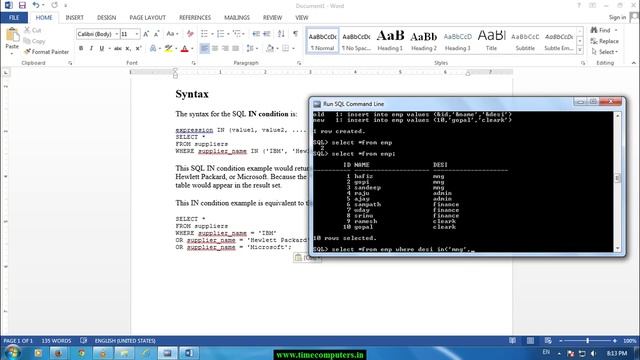The width and height of the screenshot is (640, 360).
Task: Toggle underline formatting
Action: [x=101, y=48]
